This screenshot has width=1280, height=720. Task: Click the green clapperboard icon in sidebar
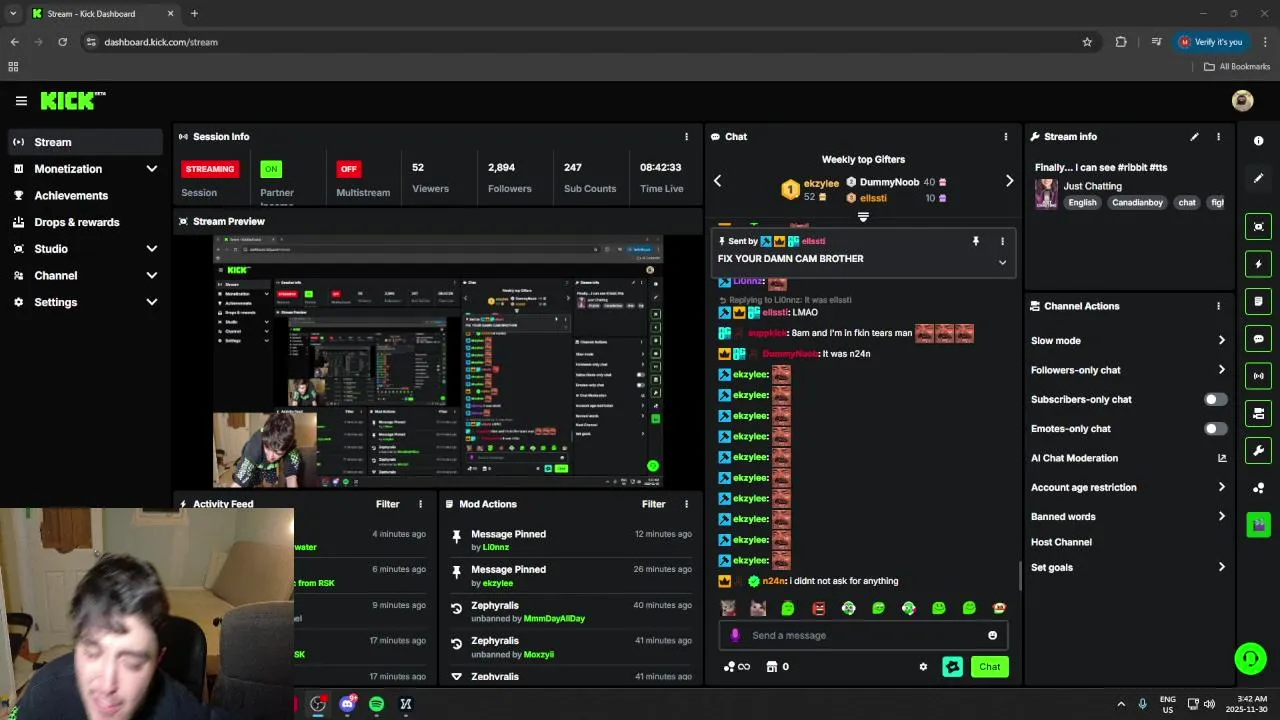pyautogui.click(x=1258, y=525)
